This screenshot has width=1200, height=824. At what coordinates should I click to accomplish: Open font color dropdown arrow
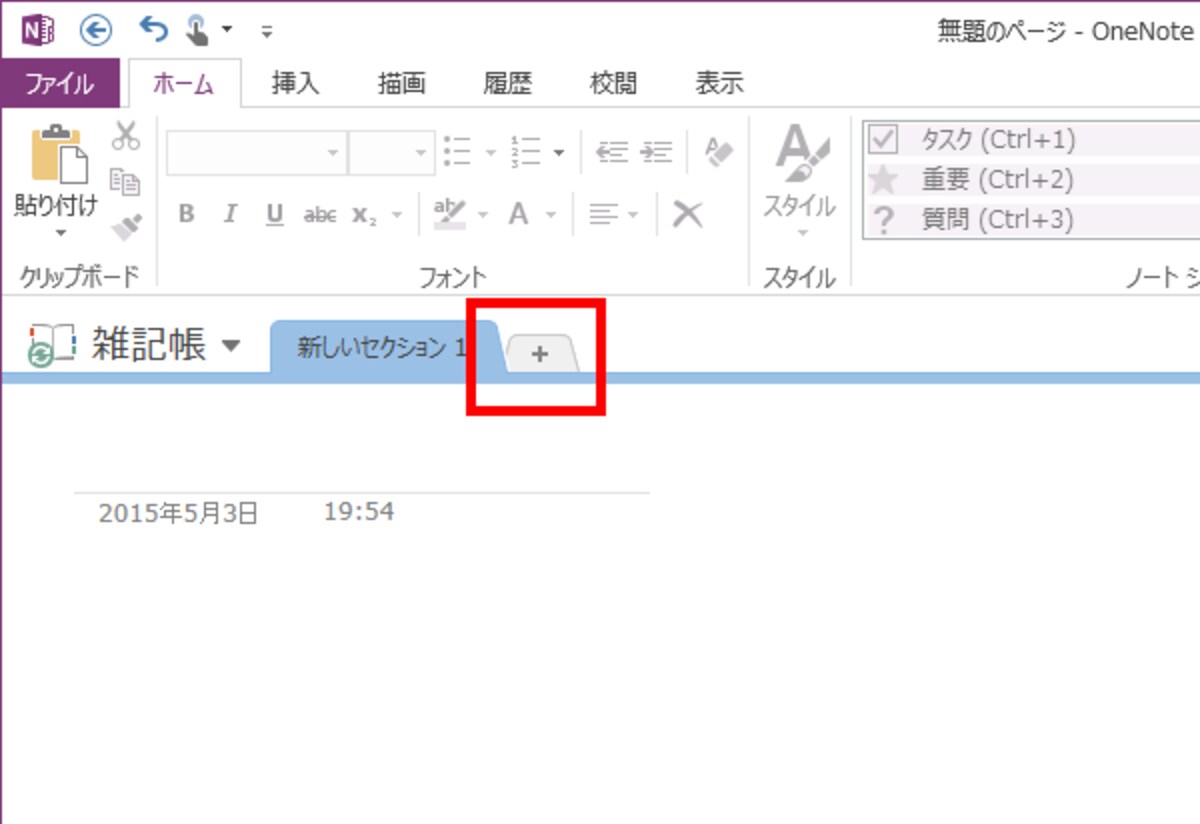pyautogui.click(x=550, y=214)
